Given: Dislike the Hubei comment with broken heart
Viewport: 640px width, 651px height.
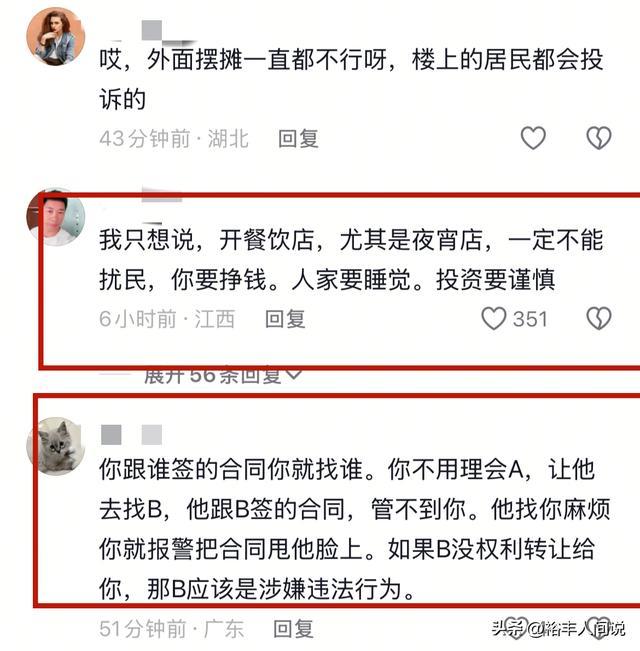Looking at the screenshot, I should pyautogui.click(x=598, y=138).
